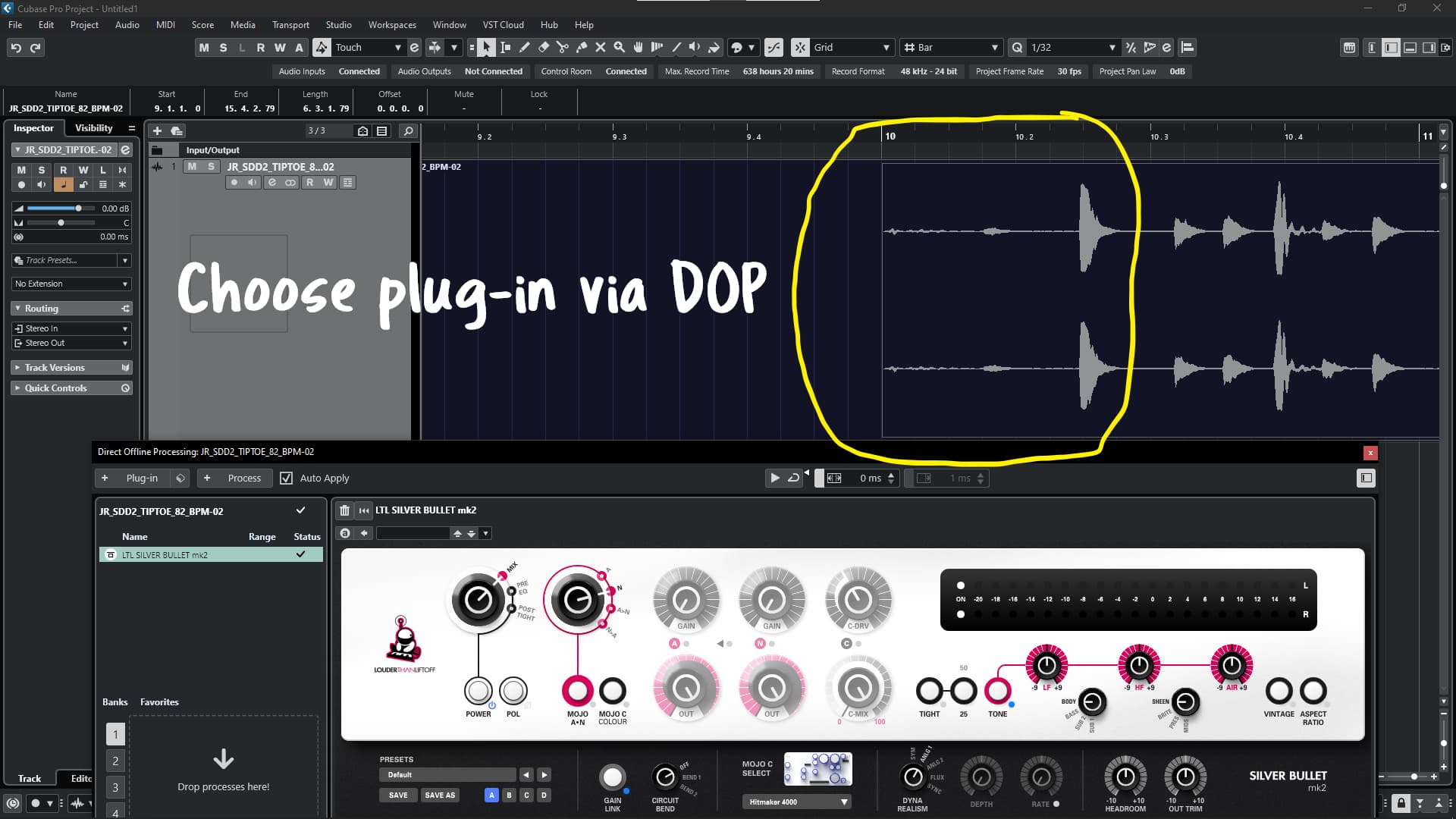Screen dimensions: 1456x819
Task: Select the hand-shaped Comp tool
Action: click(x=639, y=47)
